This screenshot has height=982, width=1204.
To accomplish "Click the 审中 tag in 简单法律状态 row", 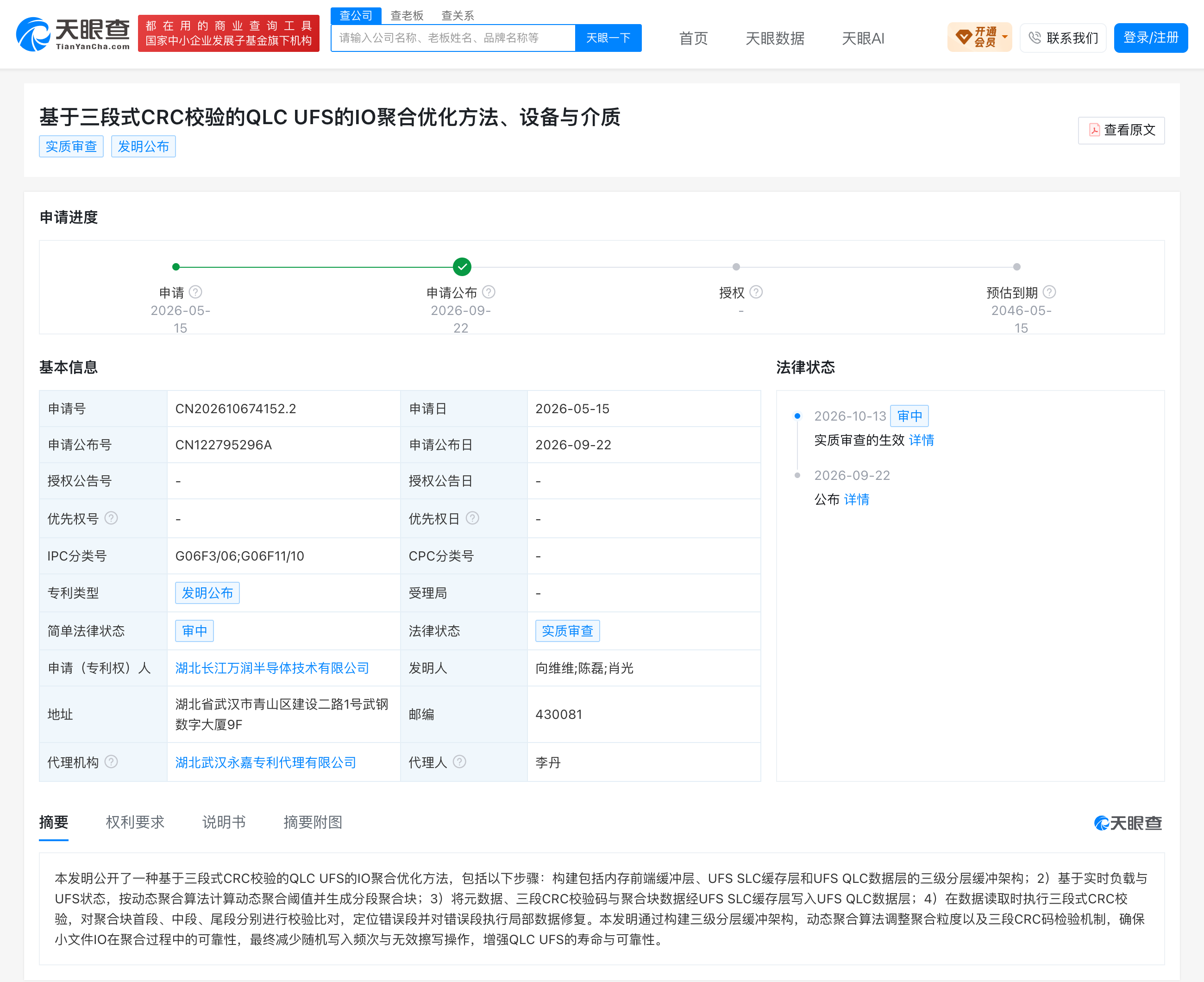I will click(x=194, y=631).
